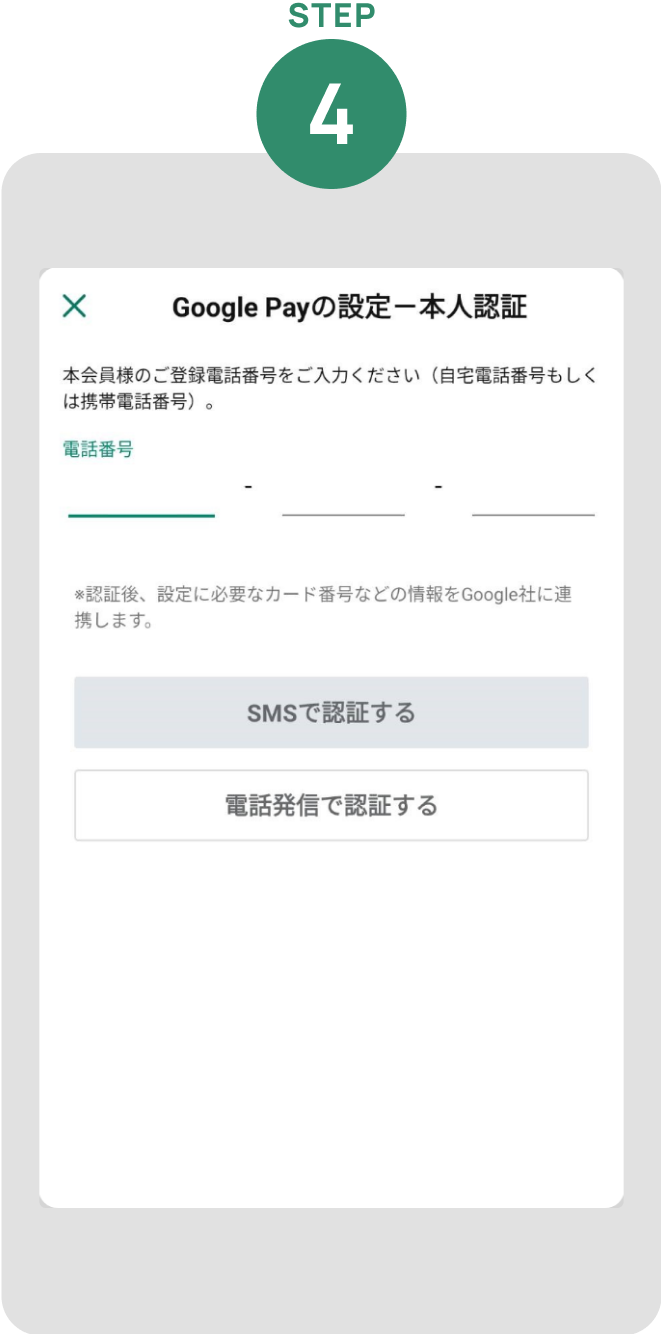Click the STEP label above the circle

point(331,15)
